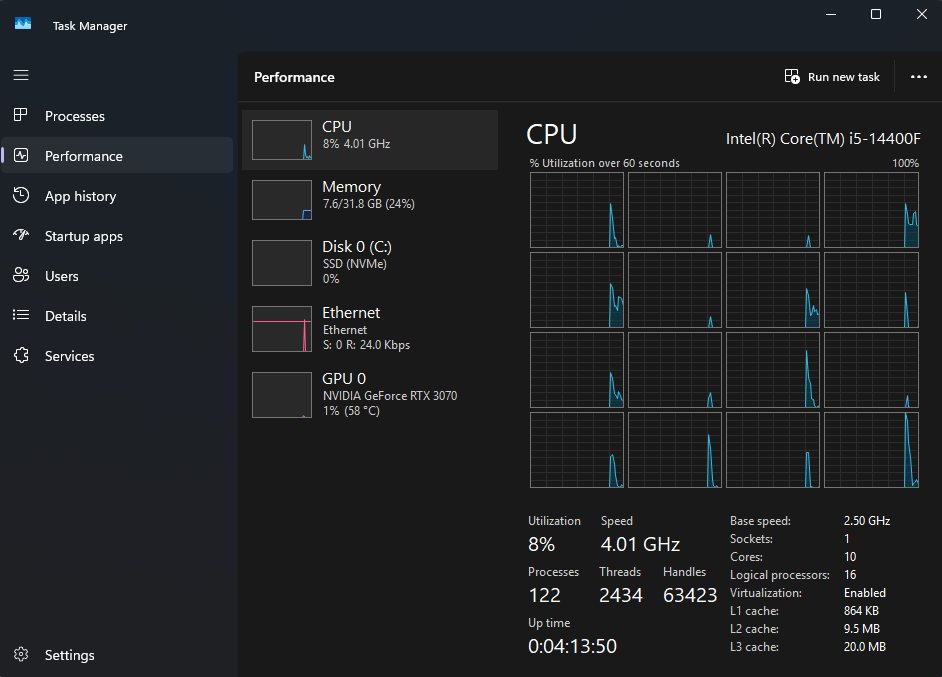Select the Performance page label
Screen dimensions: 942x677
click(x=84, y=156)
